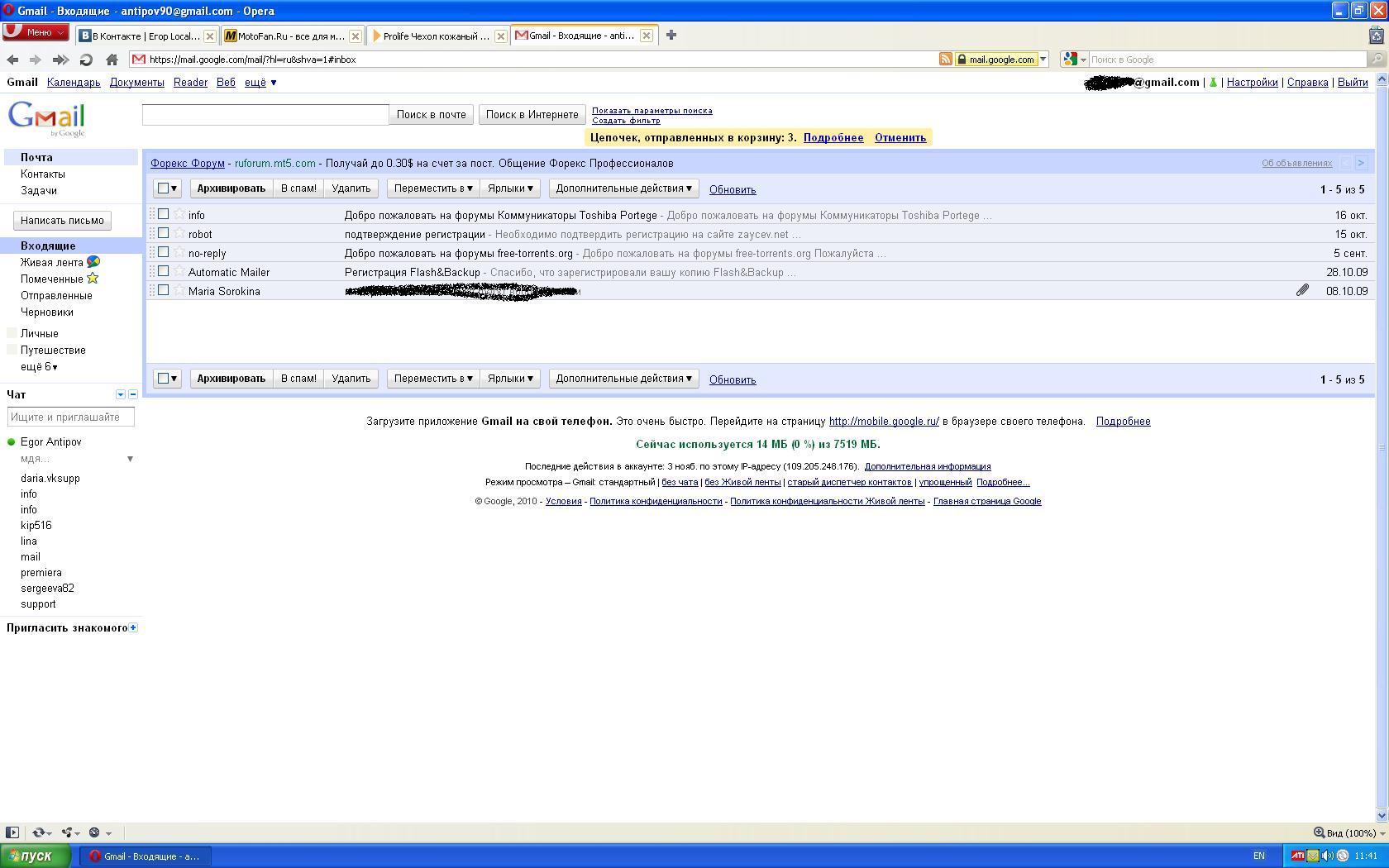Viewport: 1389px width, 868px height.
Task: Click the Gmail logo
Action: tap(46, 119)
